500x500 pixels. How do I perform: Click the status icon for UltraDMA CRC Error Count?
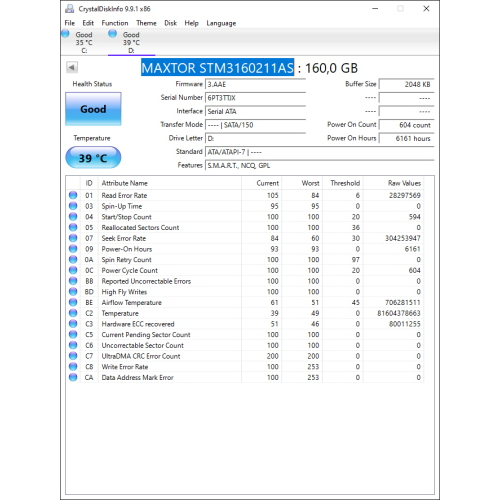pyautogui.click(x=73, y=356)
